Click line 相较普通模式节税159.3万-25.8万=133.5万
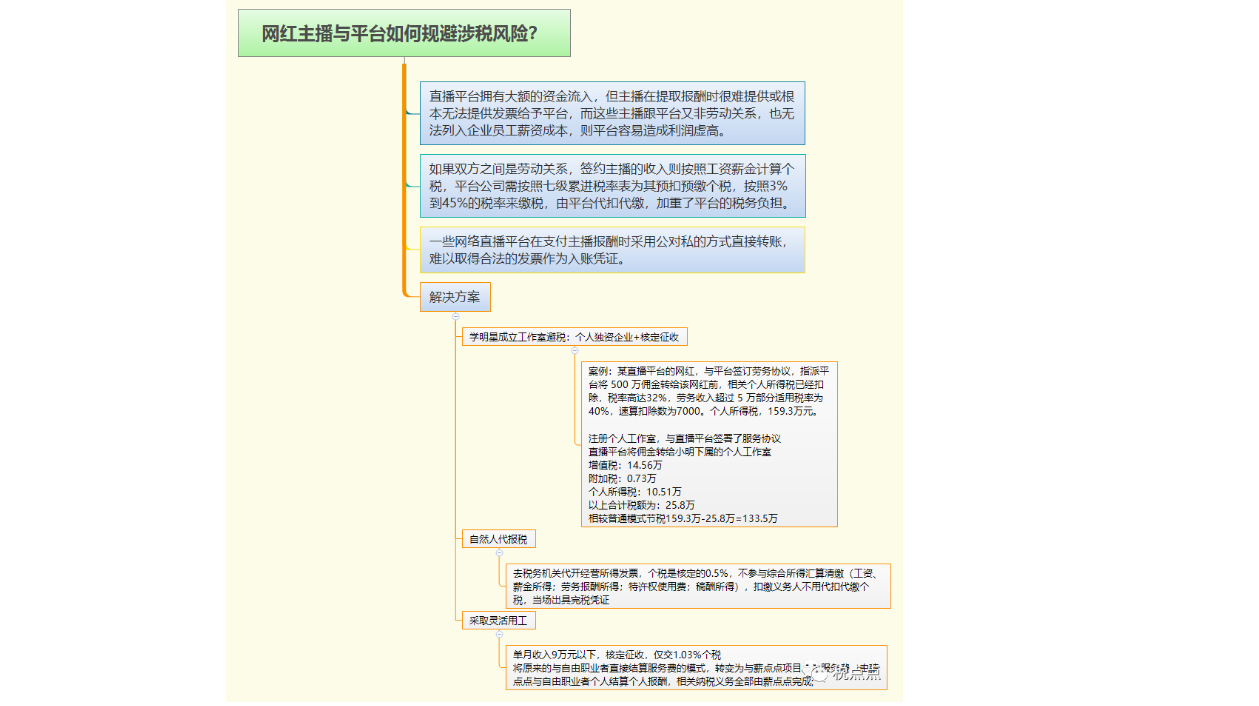Screen dimensions: 1259x706 point(682,519)
